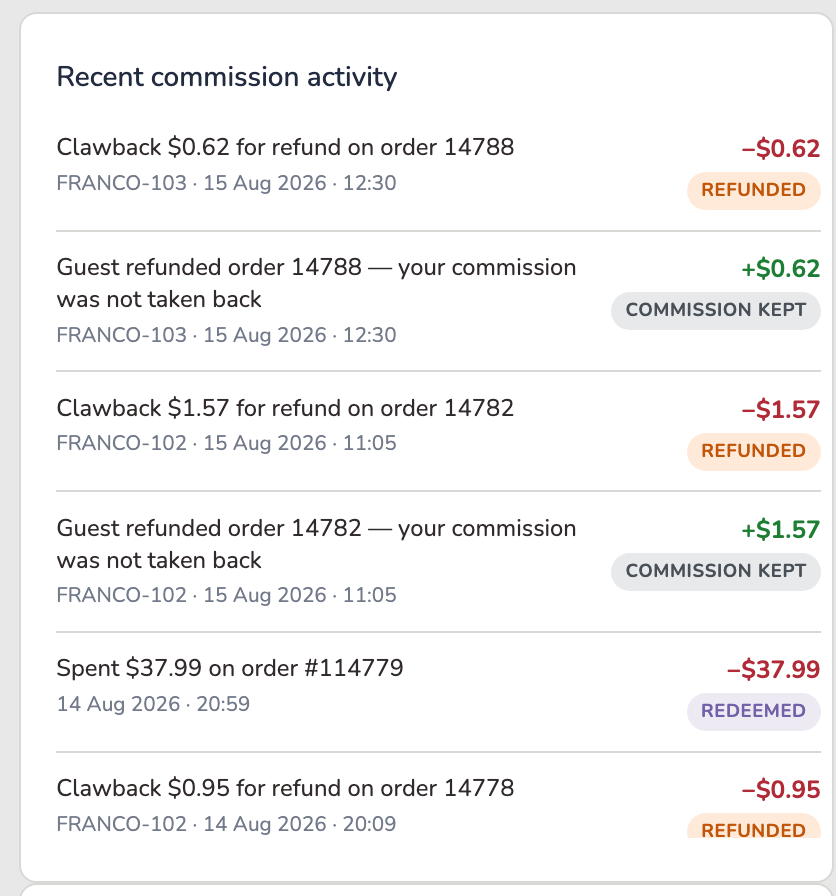Click COMMISSION KEPT badge under +$1.57

(x=715, y=571)
